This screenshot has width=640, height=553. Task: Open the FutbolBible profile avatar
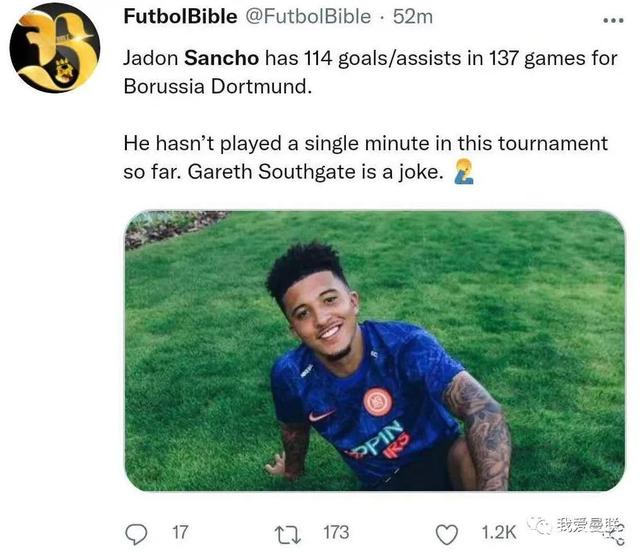click(54, 48)
